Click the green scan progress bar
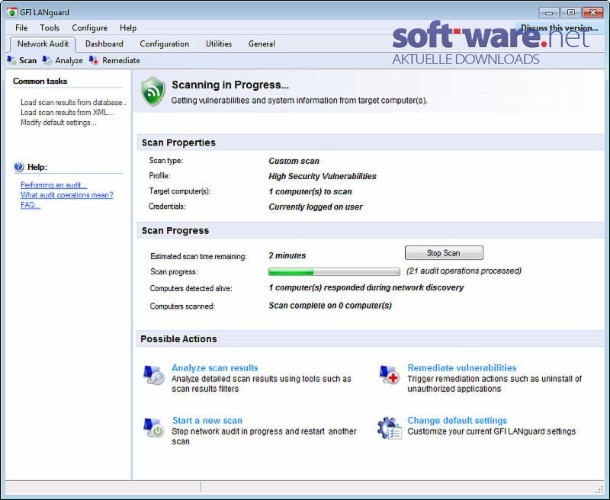610x500 pixels. tap(334, 272)
